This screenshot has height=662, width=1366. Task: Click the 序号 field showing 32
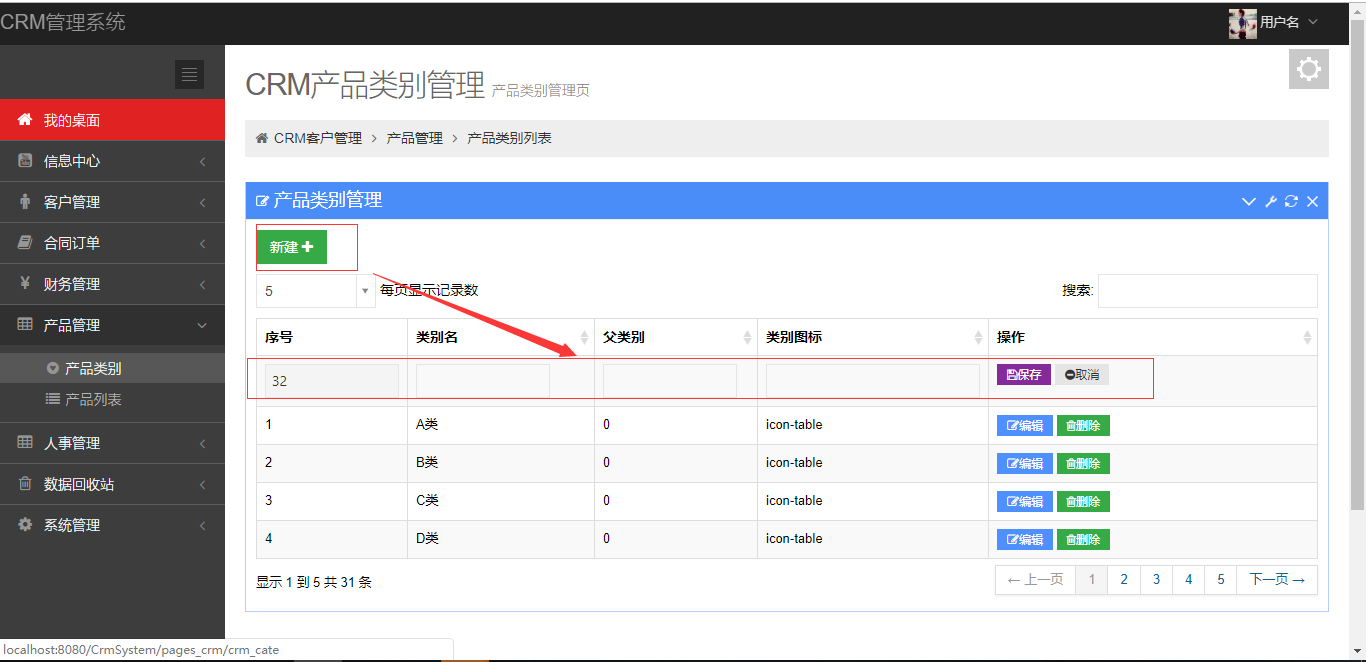point(332,381)
